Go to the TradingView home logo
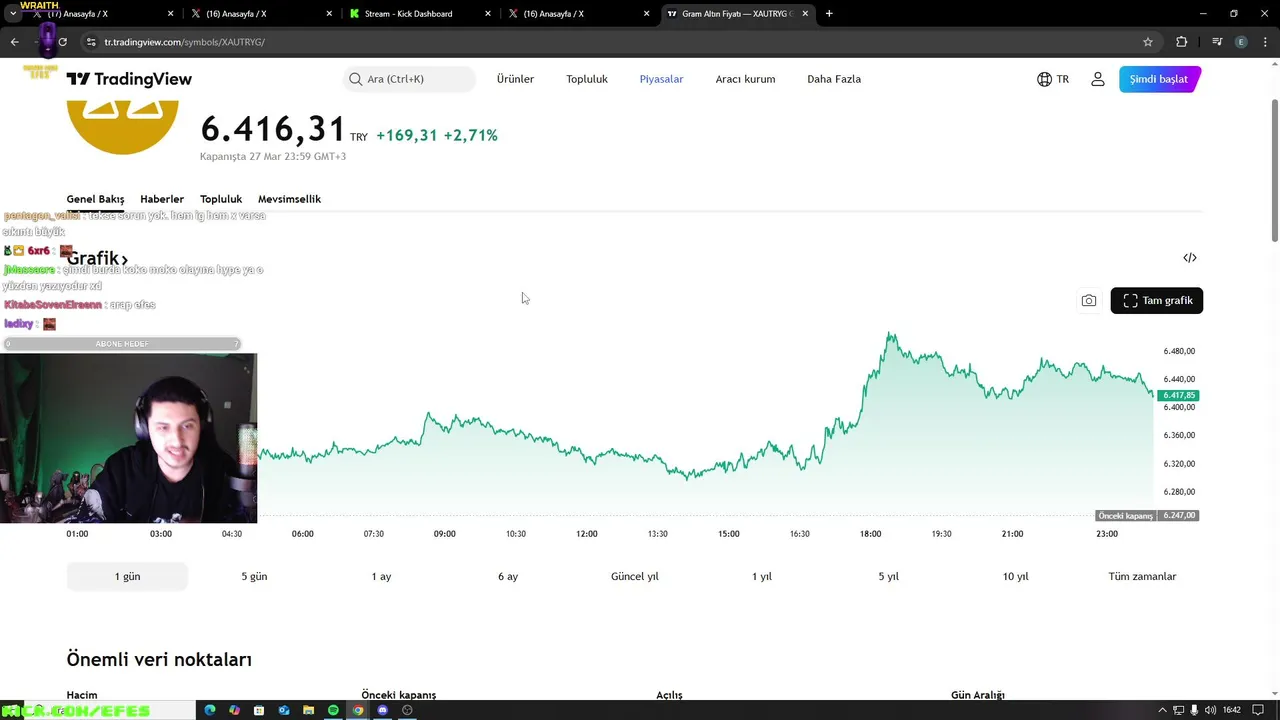Viewport: 1280px width, 720px height. point(129,79)
